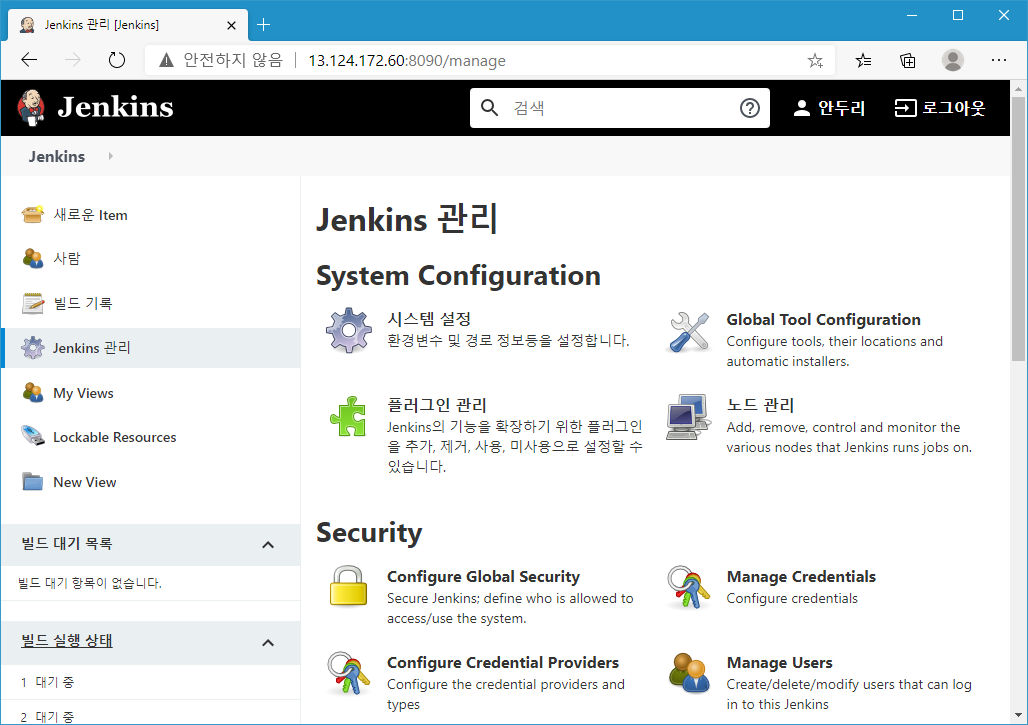Open 사람 in sidebar
Viewport: 1028px width, 725px height.
pos(67,258)
